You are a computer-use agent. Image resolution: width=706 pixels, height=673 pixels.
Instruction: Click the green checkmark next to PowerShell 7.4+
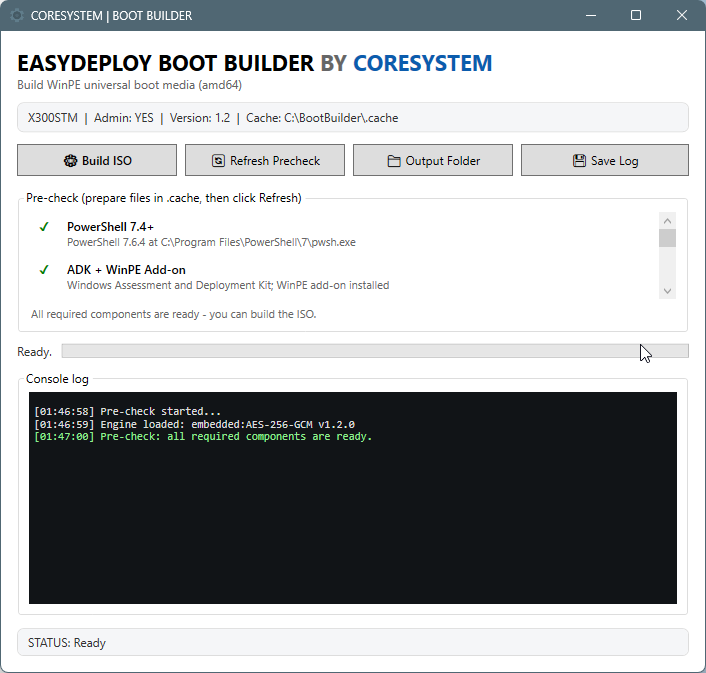(44, 227)
